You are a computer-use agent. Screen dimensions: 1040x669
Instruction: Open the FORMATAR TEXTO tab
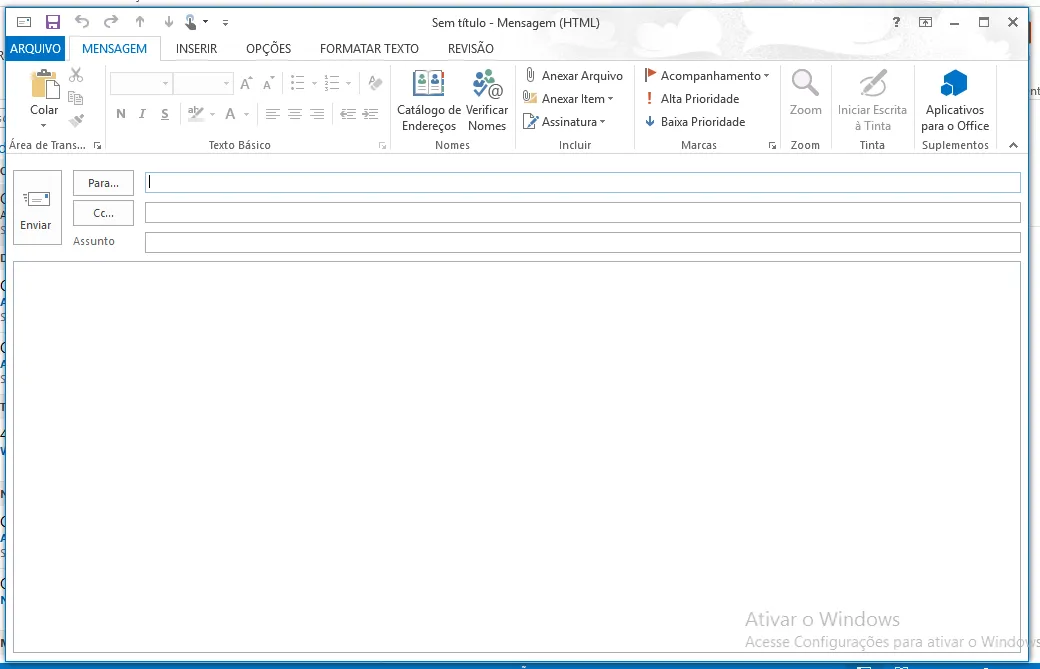click(x=369, y=48)
